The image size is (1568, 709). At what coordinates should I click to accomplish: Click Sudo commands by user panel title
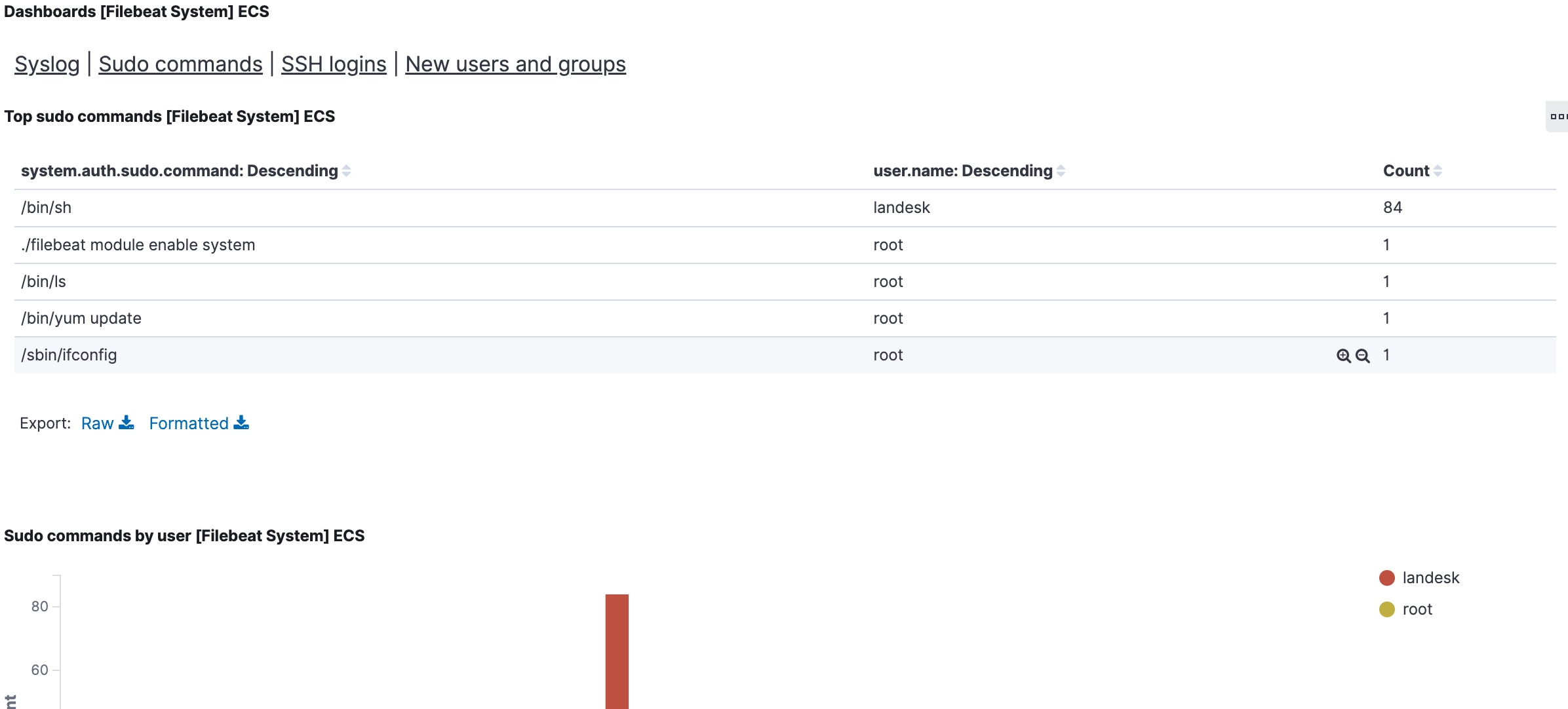coord(184,536)
